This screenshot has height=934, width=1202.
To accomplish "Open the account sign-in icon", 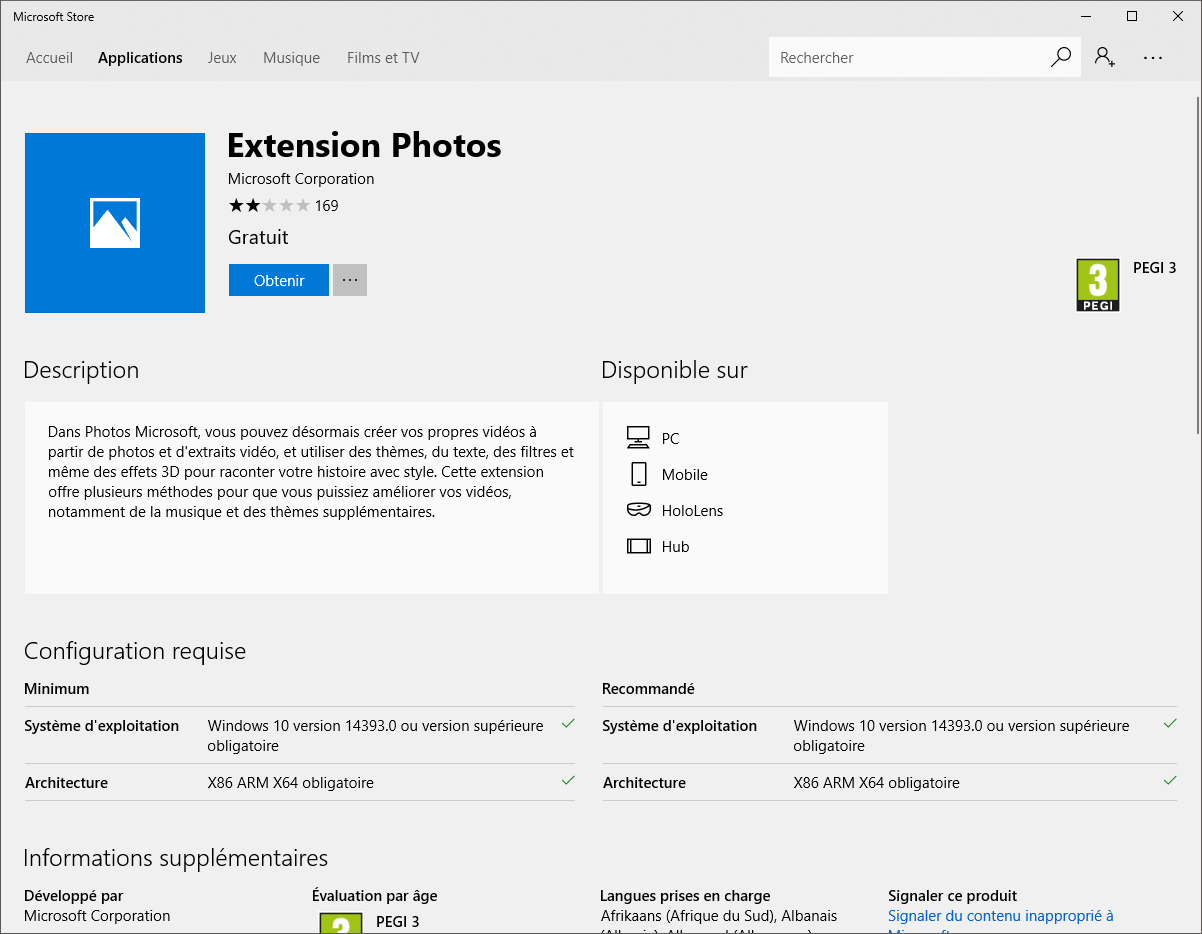I will coord(1105,57).
